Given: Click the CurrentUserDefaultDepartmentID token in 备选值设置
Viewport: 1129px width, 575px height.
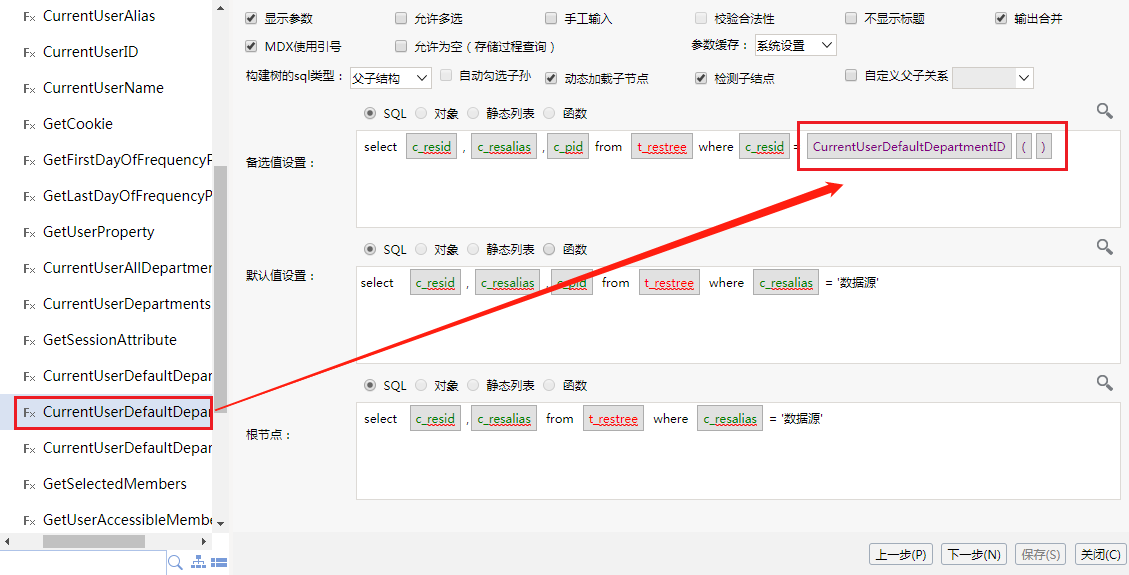Looking at the screenshot, I should [909, 147].
